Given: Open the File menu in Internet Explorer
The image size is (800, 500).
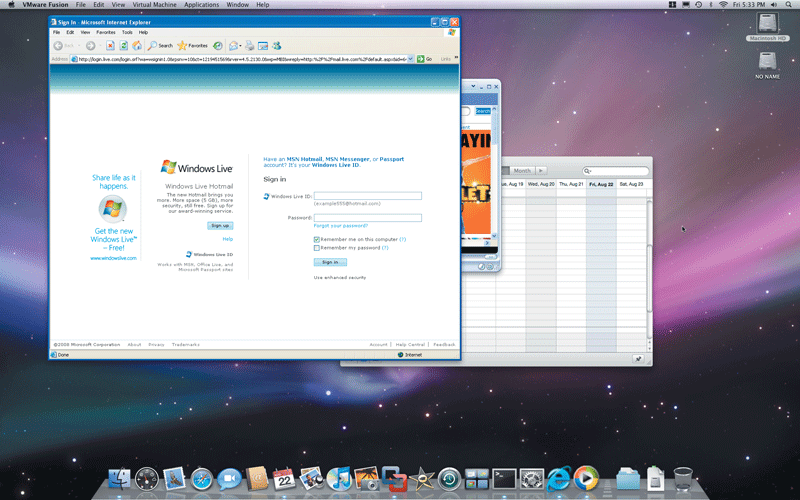Looking at the screenshot, I should click(57, 32).
